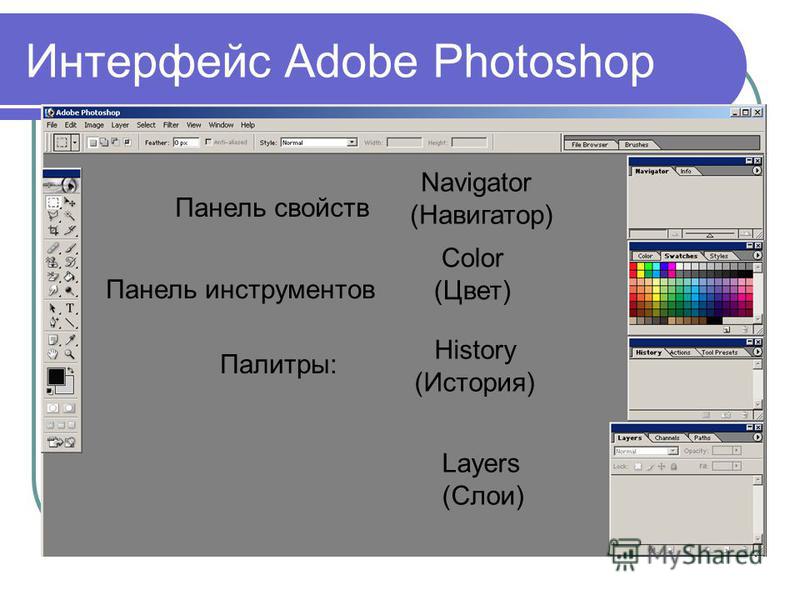Image resolution: width=800 pixels, height=600 pixels.
Task: Open the Layers palette flyout menu
Action: pos(757,437)
